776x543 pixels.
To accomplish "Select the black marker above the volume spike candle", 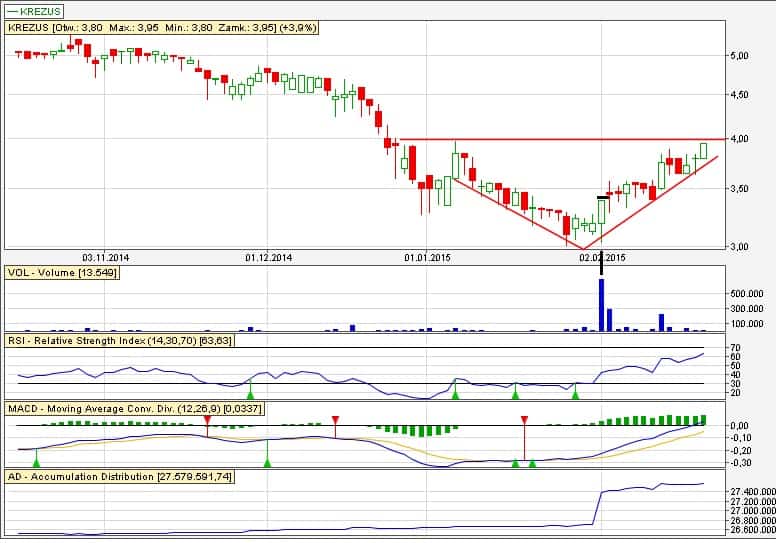I will click(601, 198).
